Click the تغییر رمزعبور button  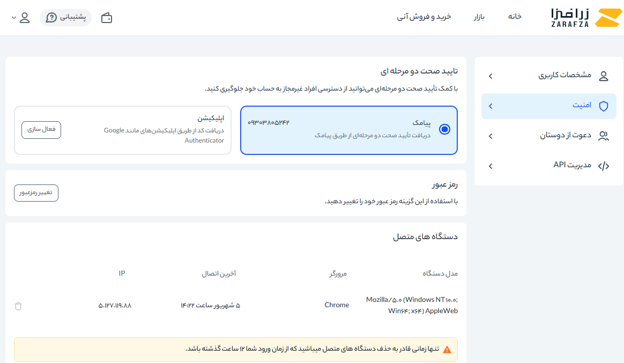click(36, 193)
